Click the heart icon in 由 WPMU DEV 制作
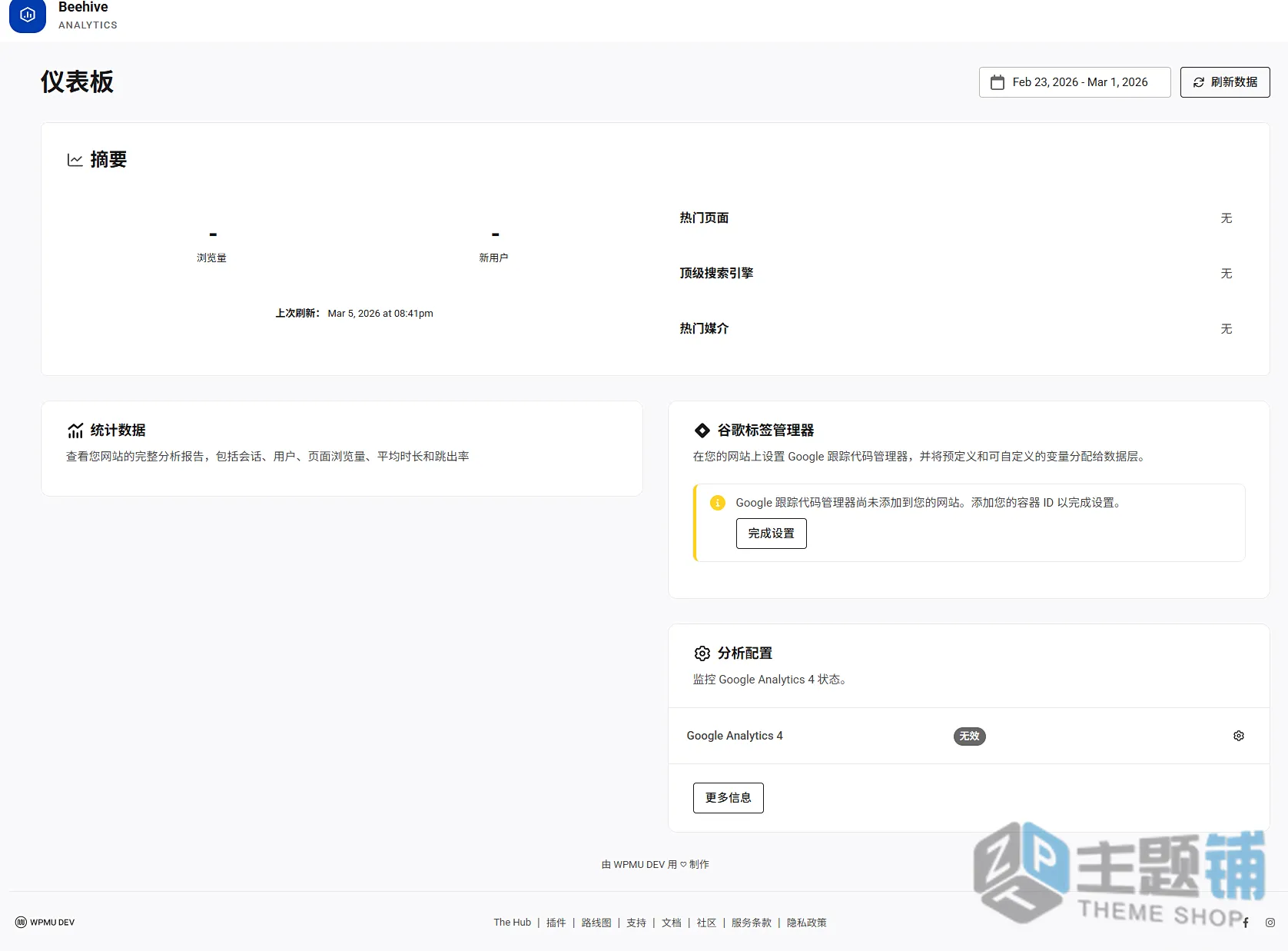1288x951 pixels. [683, 865]
